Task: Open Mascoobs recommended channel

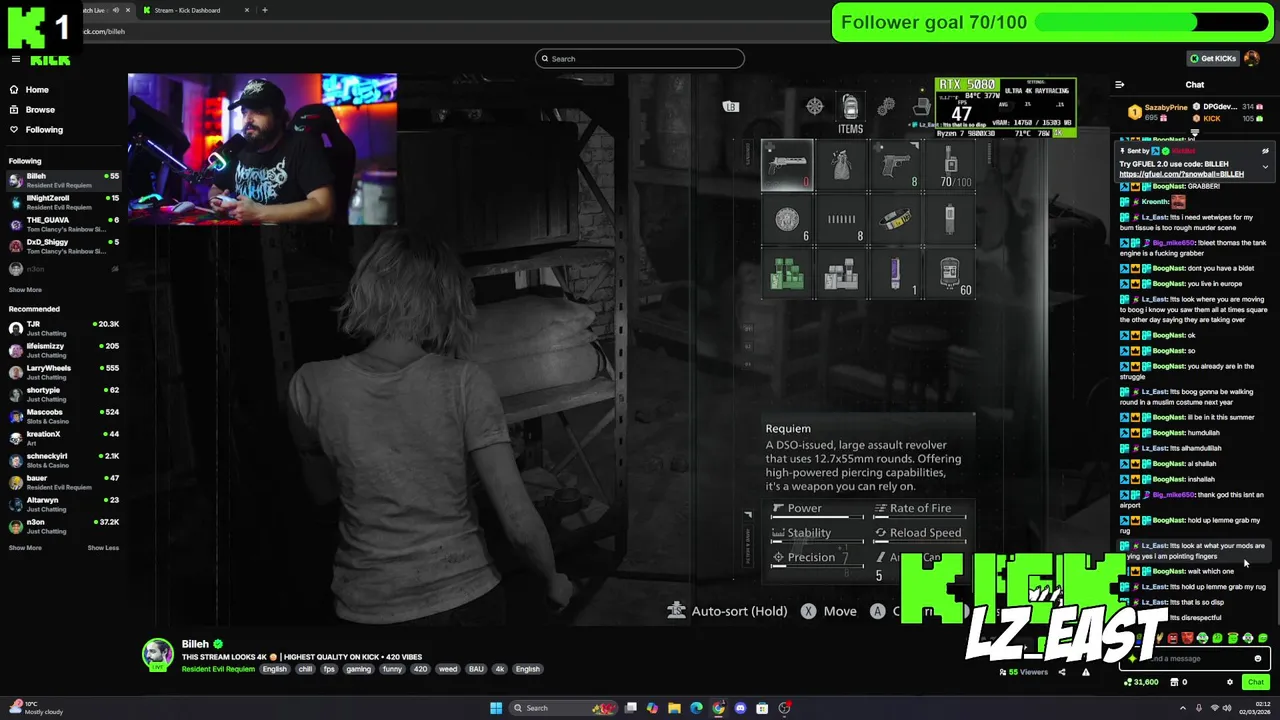Action: [x=62, y=416]
